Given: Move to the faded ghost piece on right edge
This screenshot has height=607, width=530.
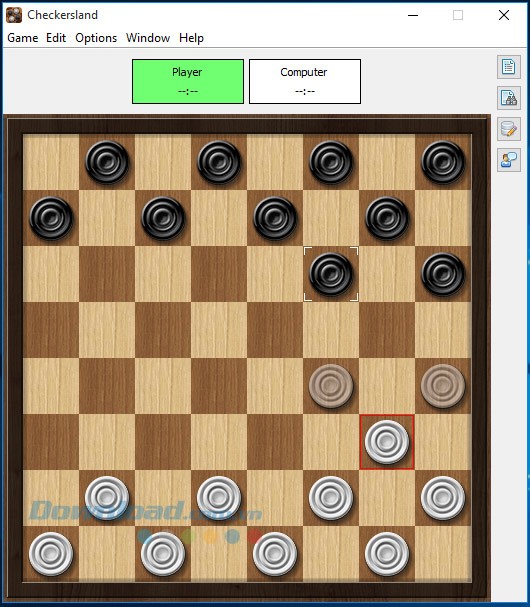Looking at the screenshot, I should coord(443,386).
